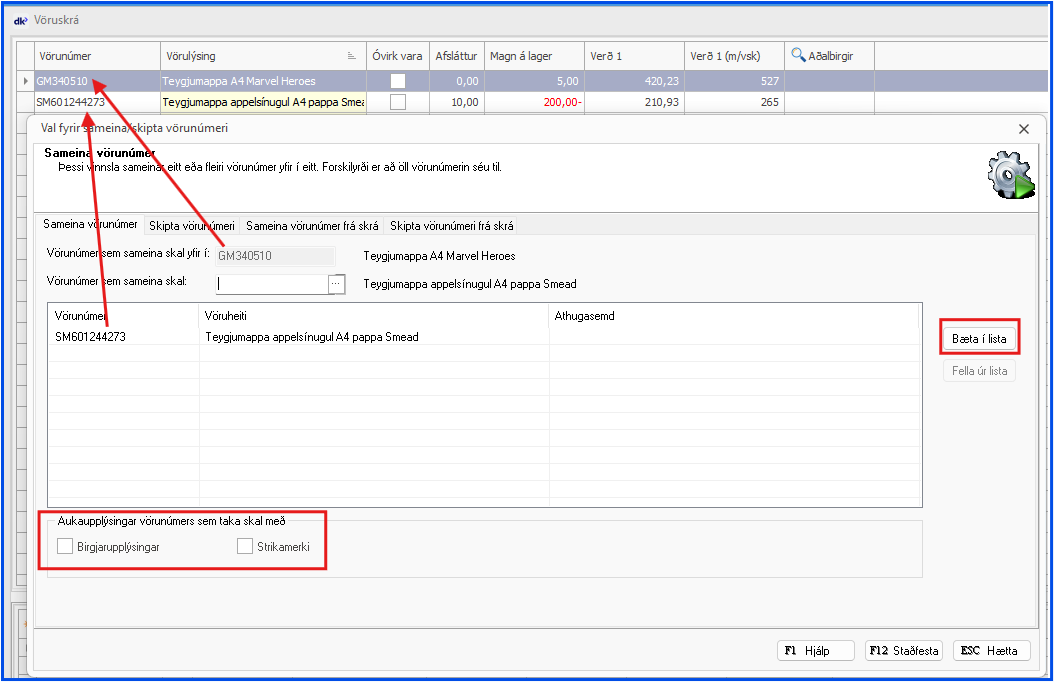
Task: Click the row indicator arrow for GM340510
Action: tap(26, 81)
